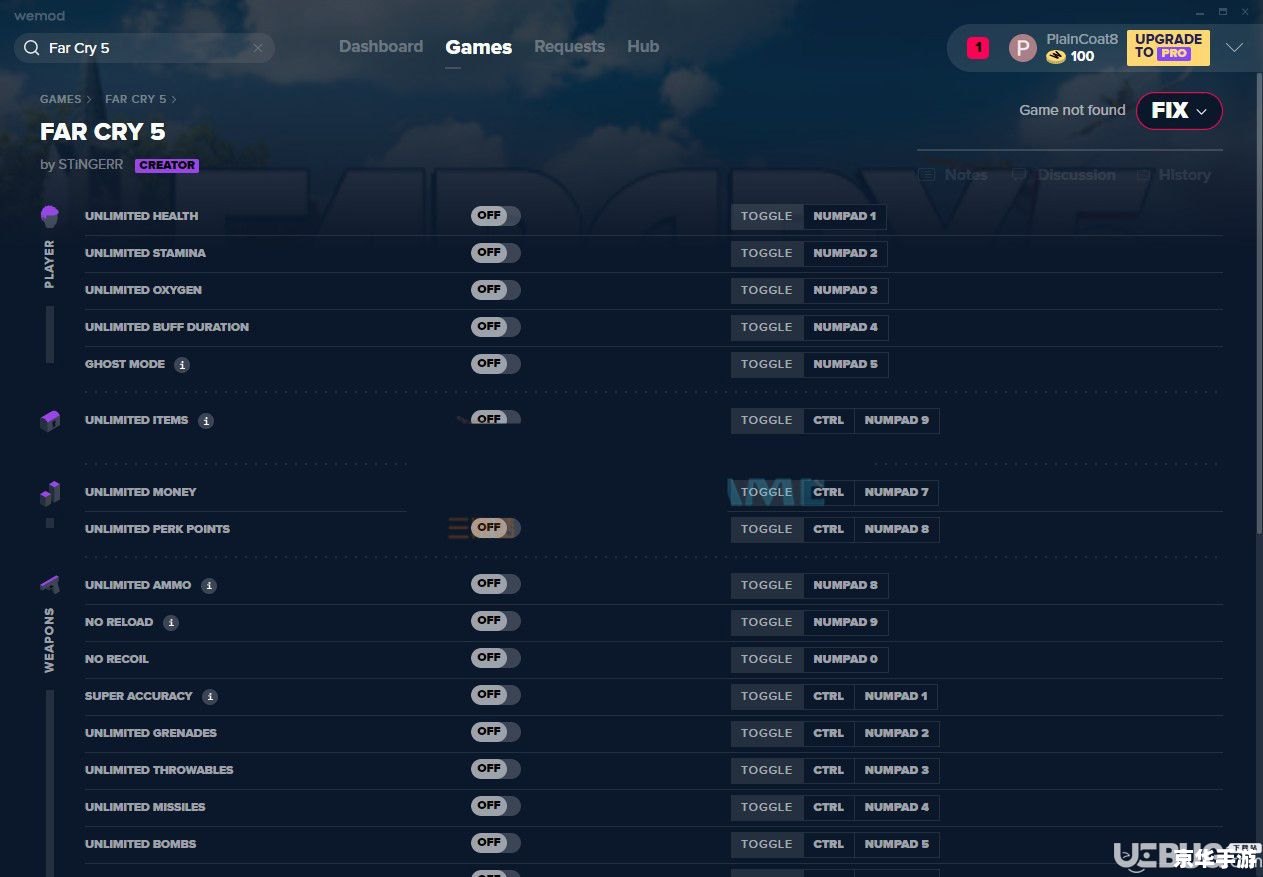Toggle Unlimited Buff Duration switch
The height and width of the screenshot is (877, 1263).
pos(496,327)
